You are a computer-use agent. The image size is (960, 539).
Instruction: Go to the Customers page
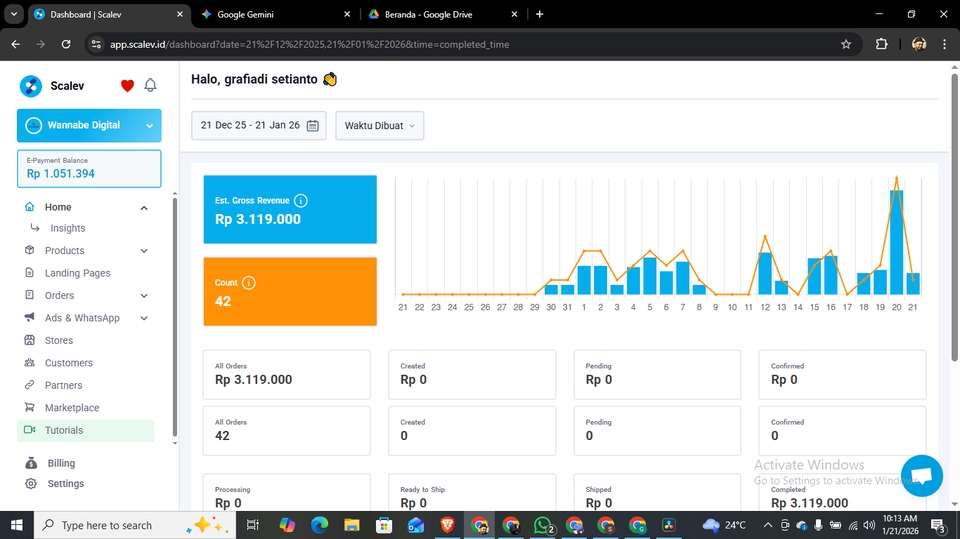pyautogui.click(x=69, y=363)
